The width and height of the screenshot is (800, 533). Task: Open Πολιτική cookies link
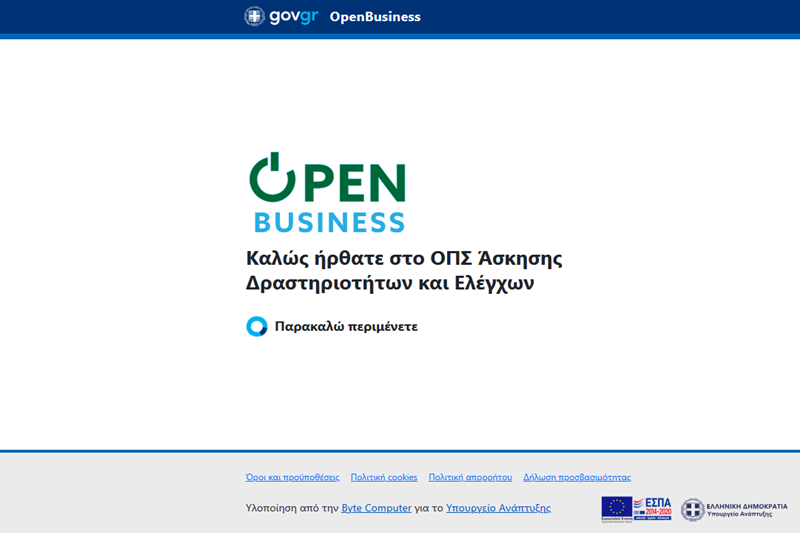point(384,477)
